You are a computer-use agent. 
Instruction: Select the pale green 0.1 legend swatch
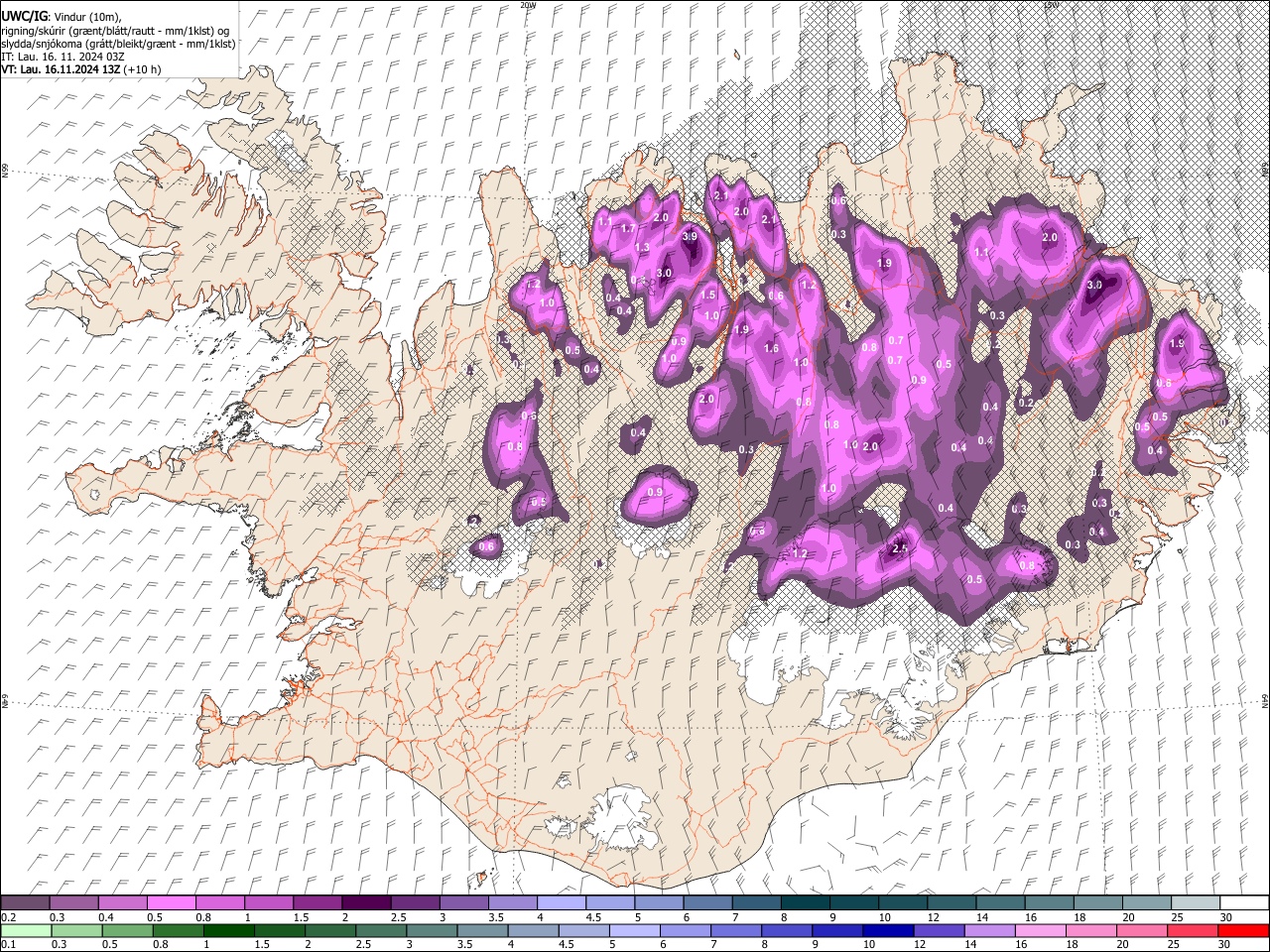[x=26, y=930]
